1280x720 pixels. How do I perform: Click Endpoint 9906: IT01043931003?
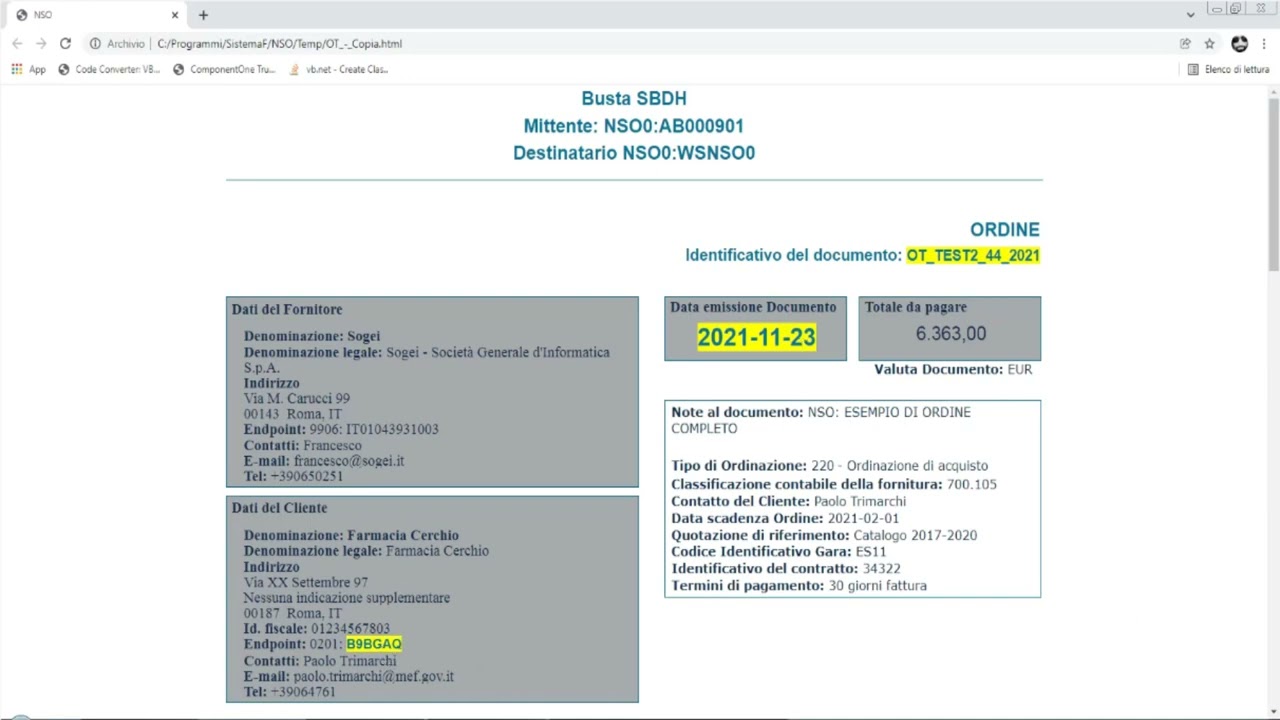click(341, 429)
